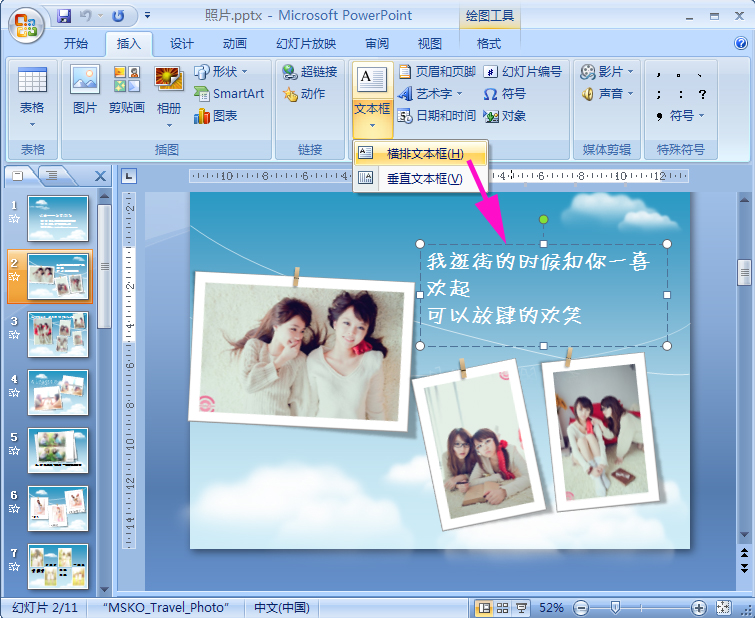Collapse the 文本框 dropdown arrow

pos(372,126)
